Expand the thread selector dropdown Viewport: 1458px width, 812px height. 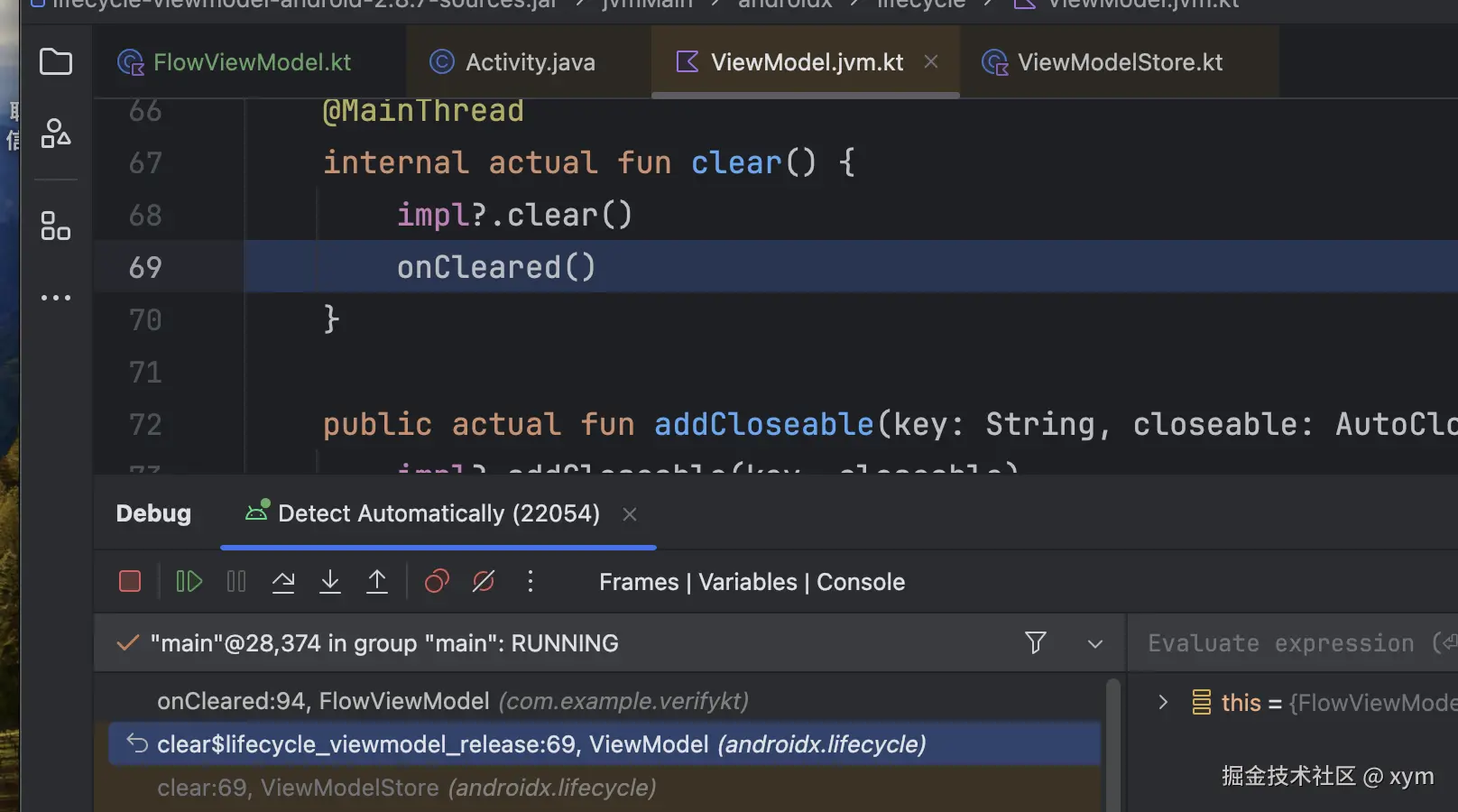click(1095, 644)
